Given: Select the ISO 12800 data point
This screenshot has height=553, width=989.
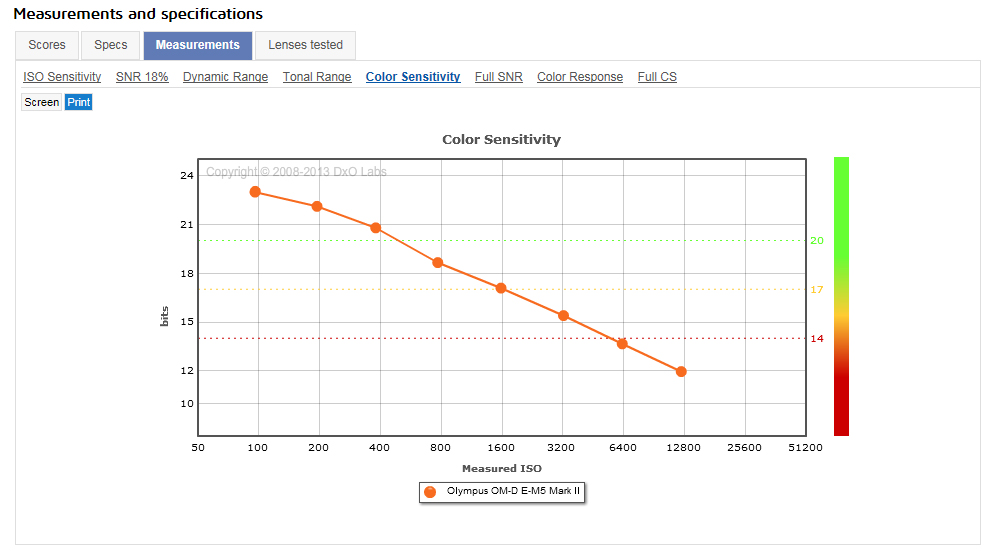Looking at the screenshot, I should pos(681,372).
